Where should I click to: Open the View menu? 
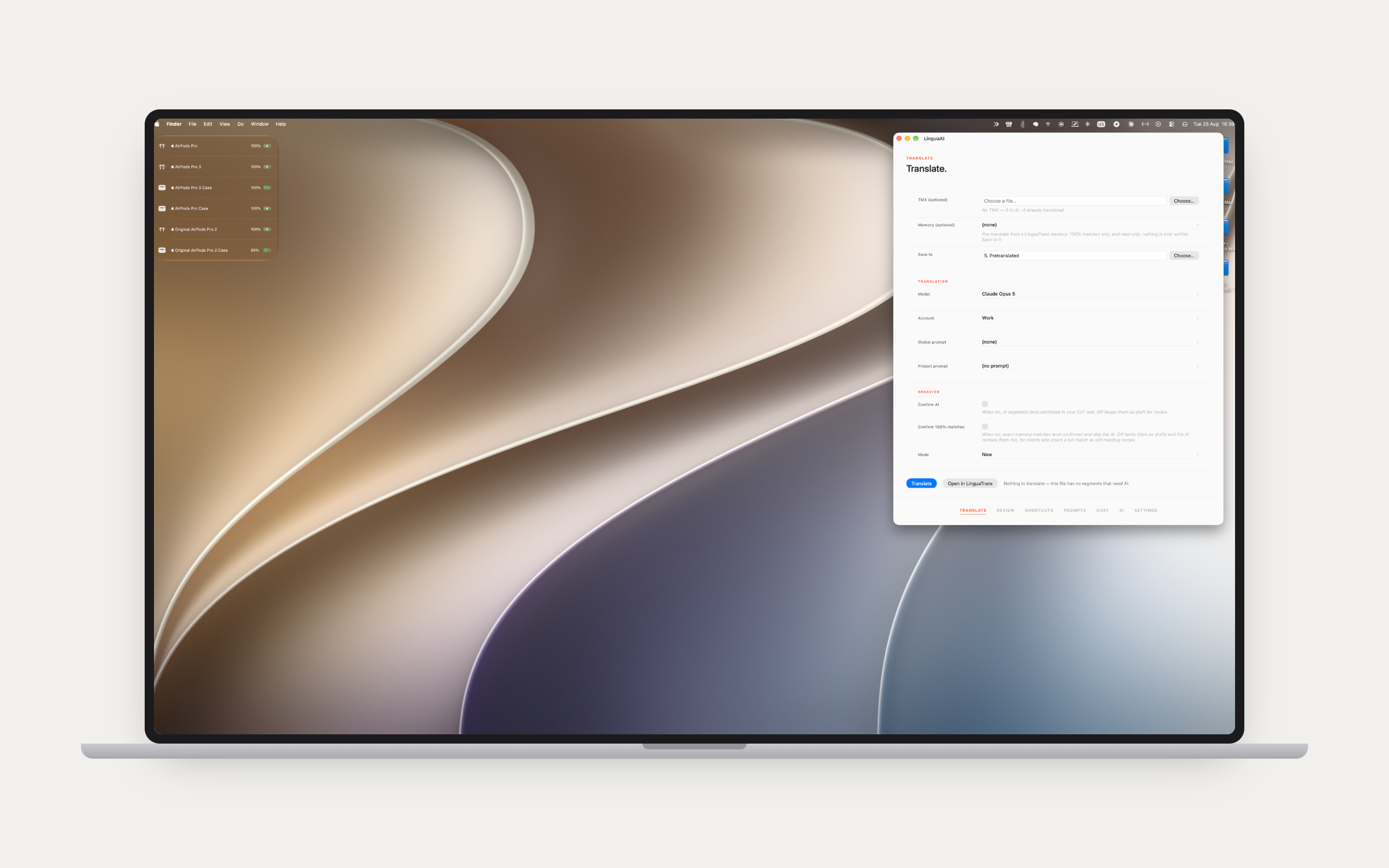(x=225, y=124)
